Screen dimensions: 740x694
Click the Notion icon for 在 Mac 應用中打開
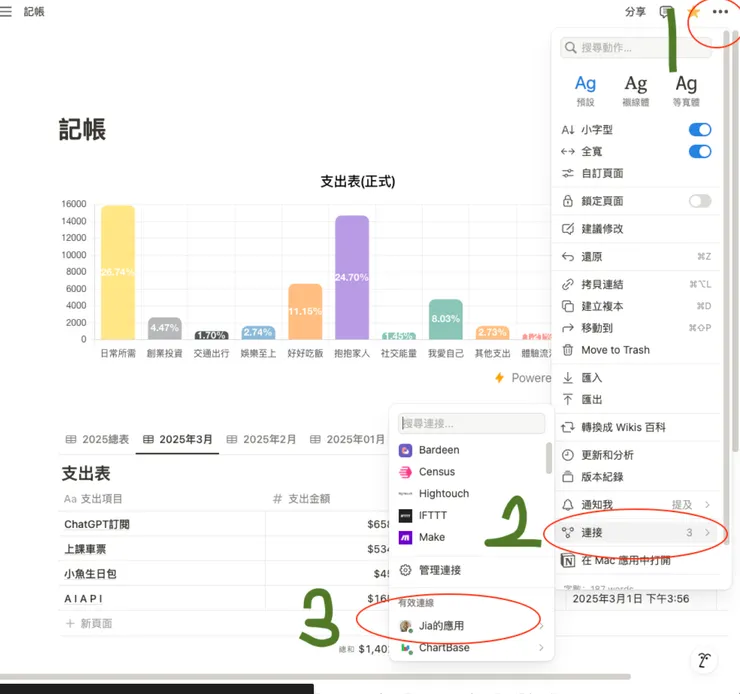568,560
